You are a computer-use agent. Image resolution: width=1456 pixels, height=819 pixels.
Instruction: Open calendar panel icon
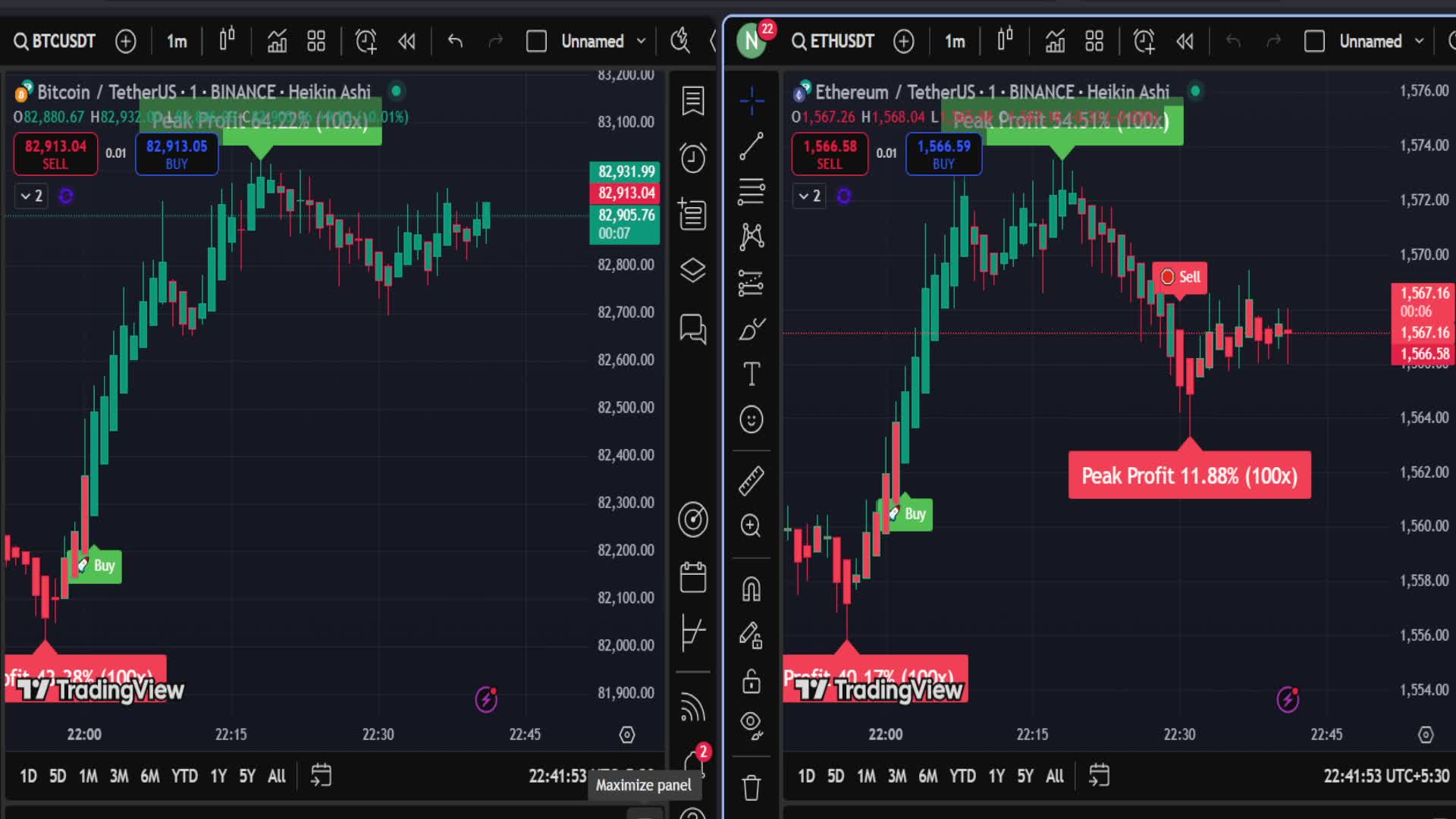(x=692, y=577)
